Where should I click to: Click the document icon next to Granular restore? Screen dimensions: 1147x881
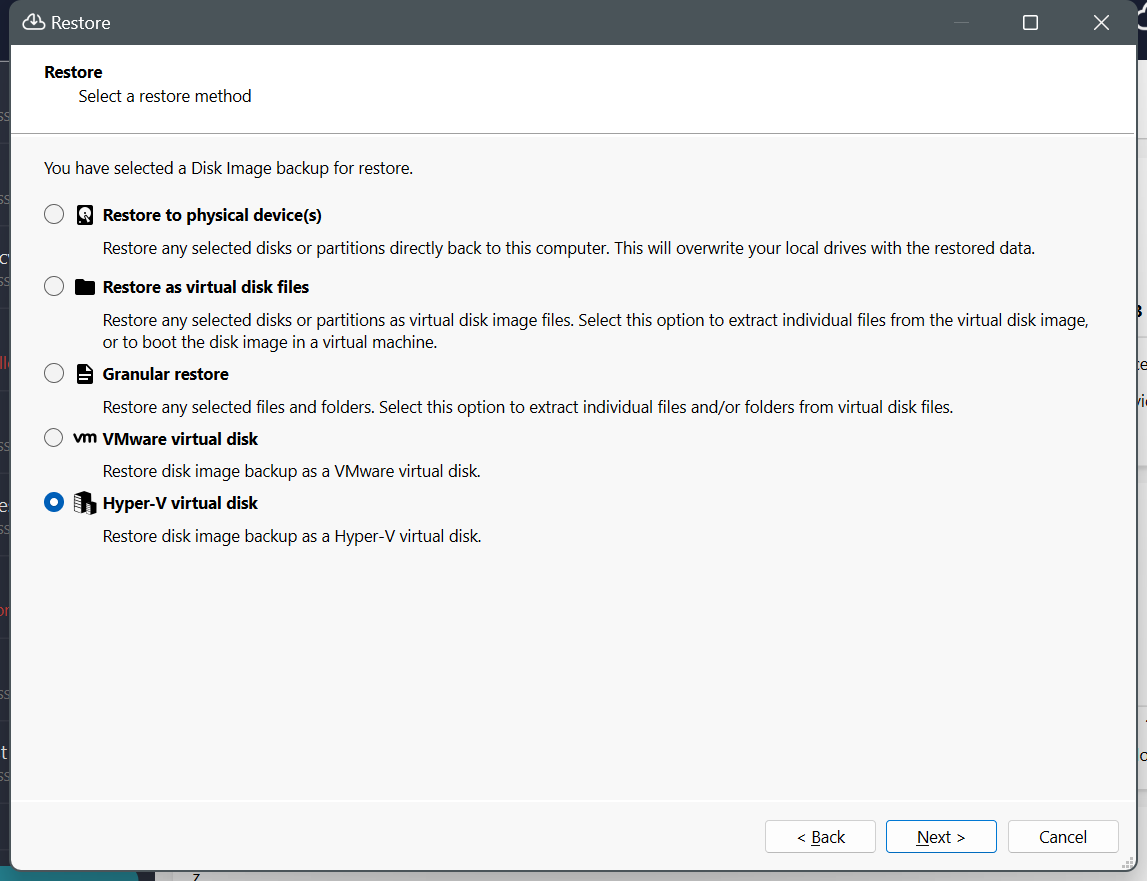85,374
